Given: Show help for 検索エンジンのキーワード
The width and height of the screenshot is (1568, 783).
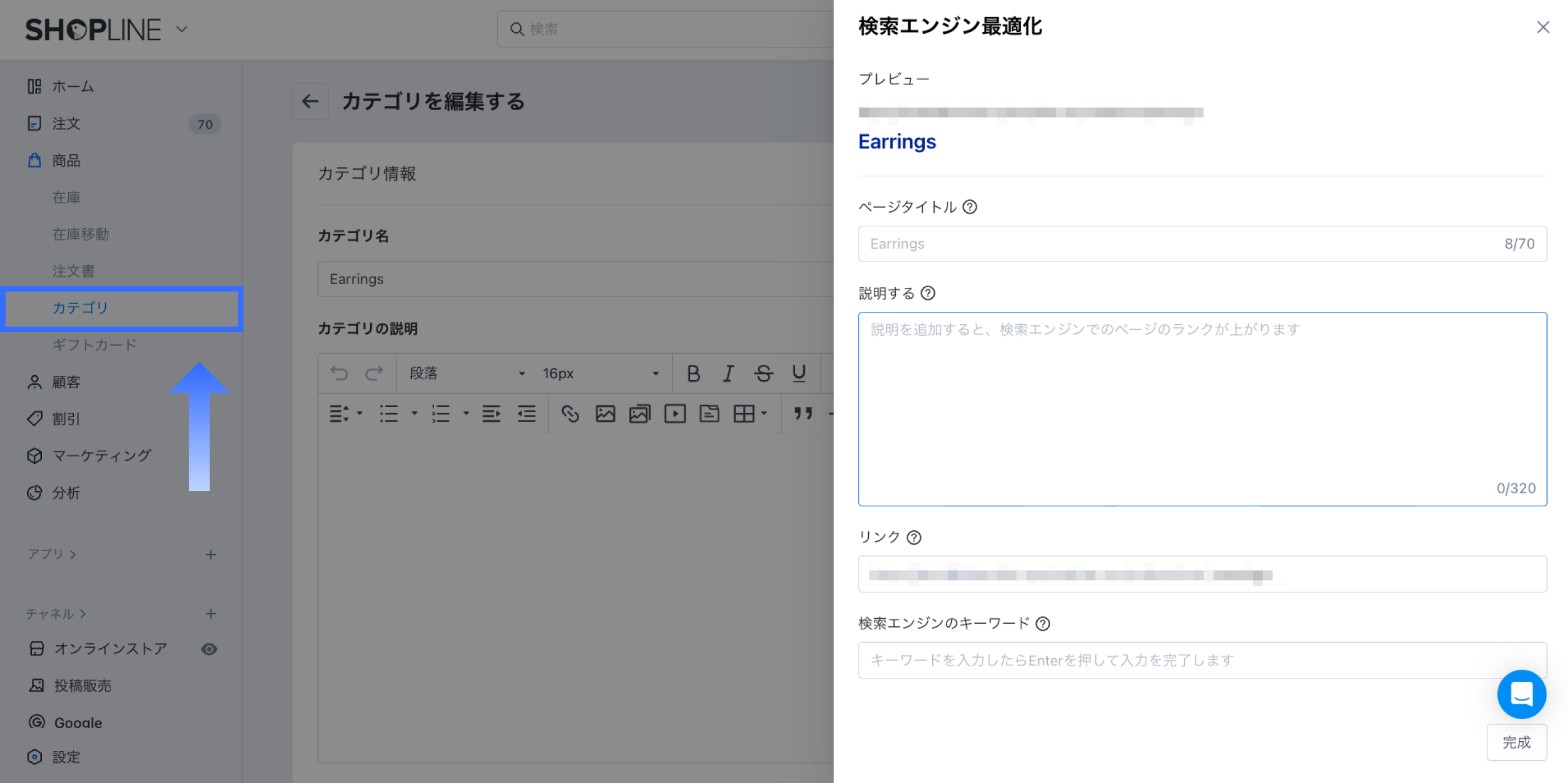Looking at the screenshot, I should pyautogui.click(x=1043, y=624).
